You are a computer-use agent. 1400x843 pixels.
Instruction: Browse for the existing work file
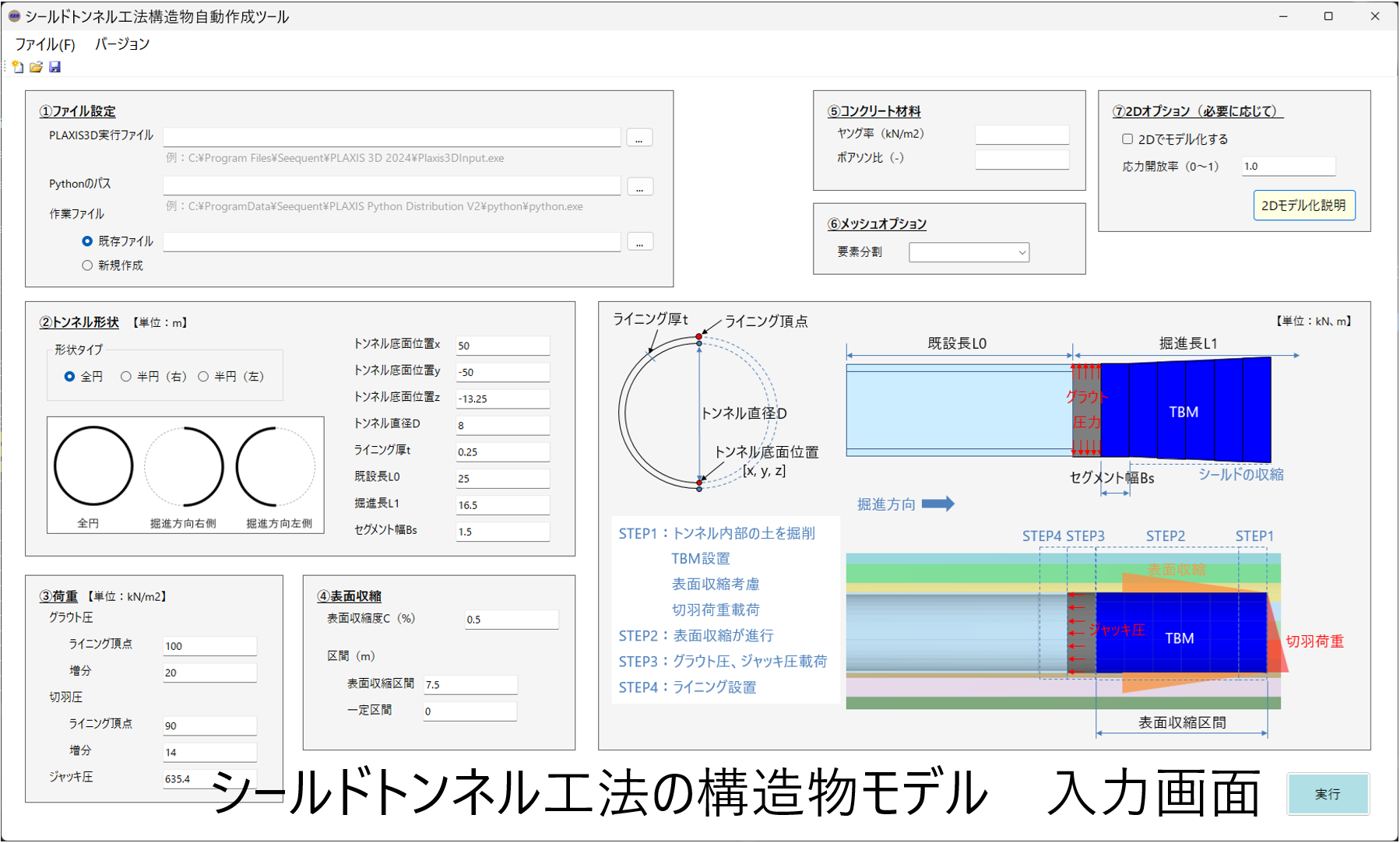(x=639, y=242)
